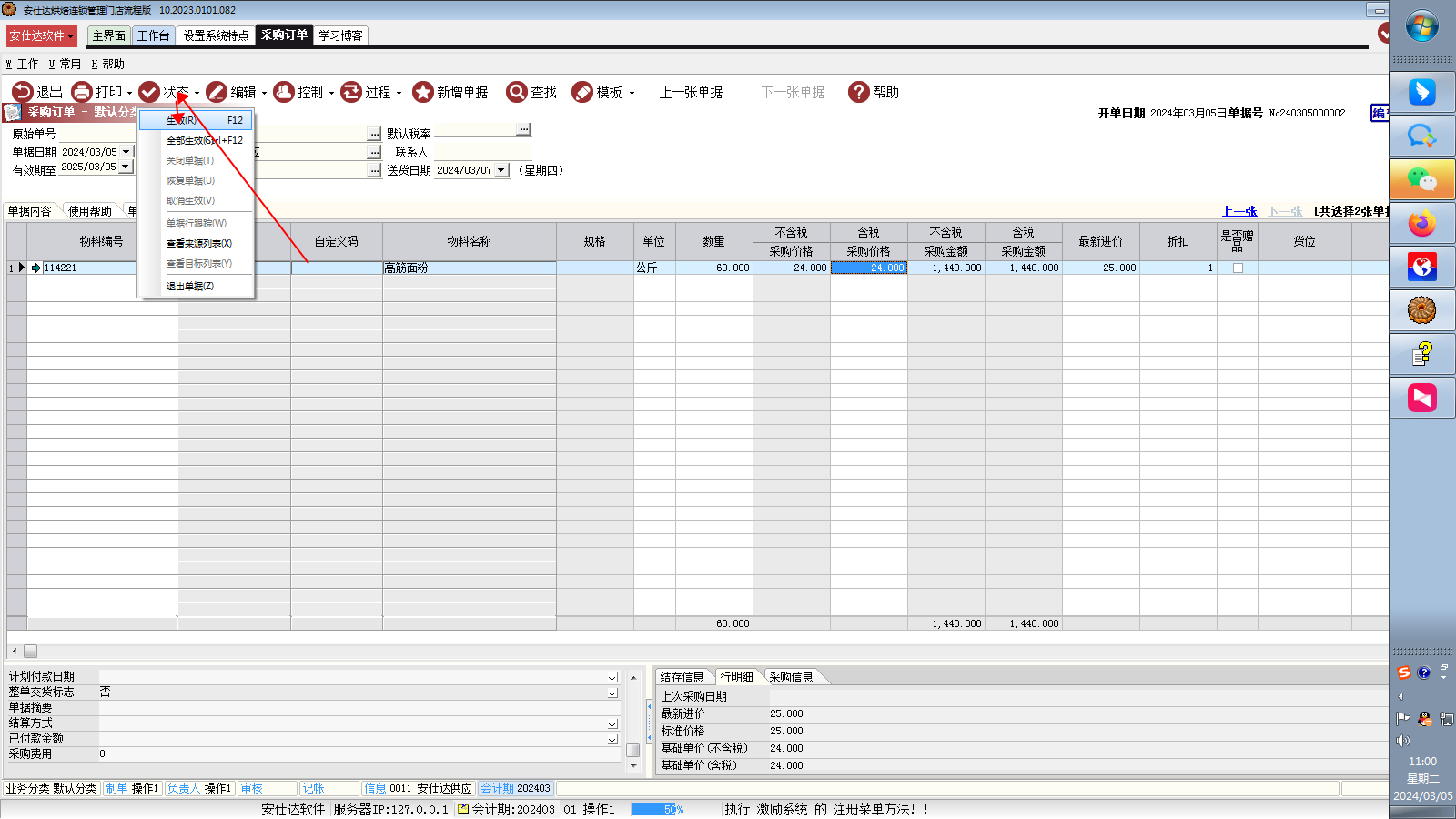Click the 联系人 input field

[x=482, y=152]
